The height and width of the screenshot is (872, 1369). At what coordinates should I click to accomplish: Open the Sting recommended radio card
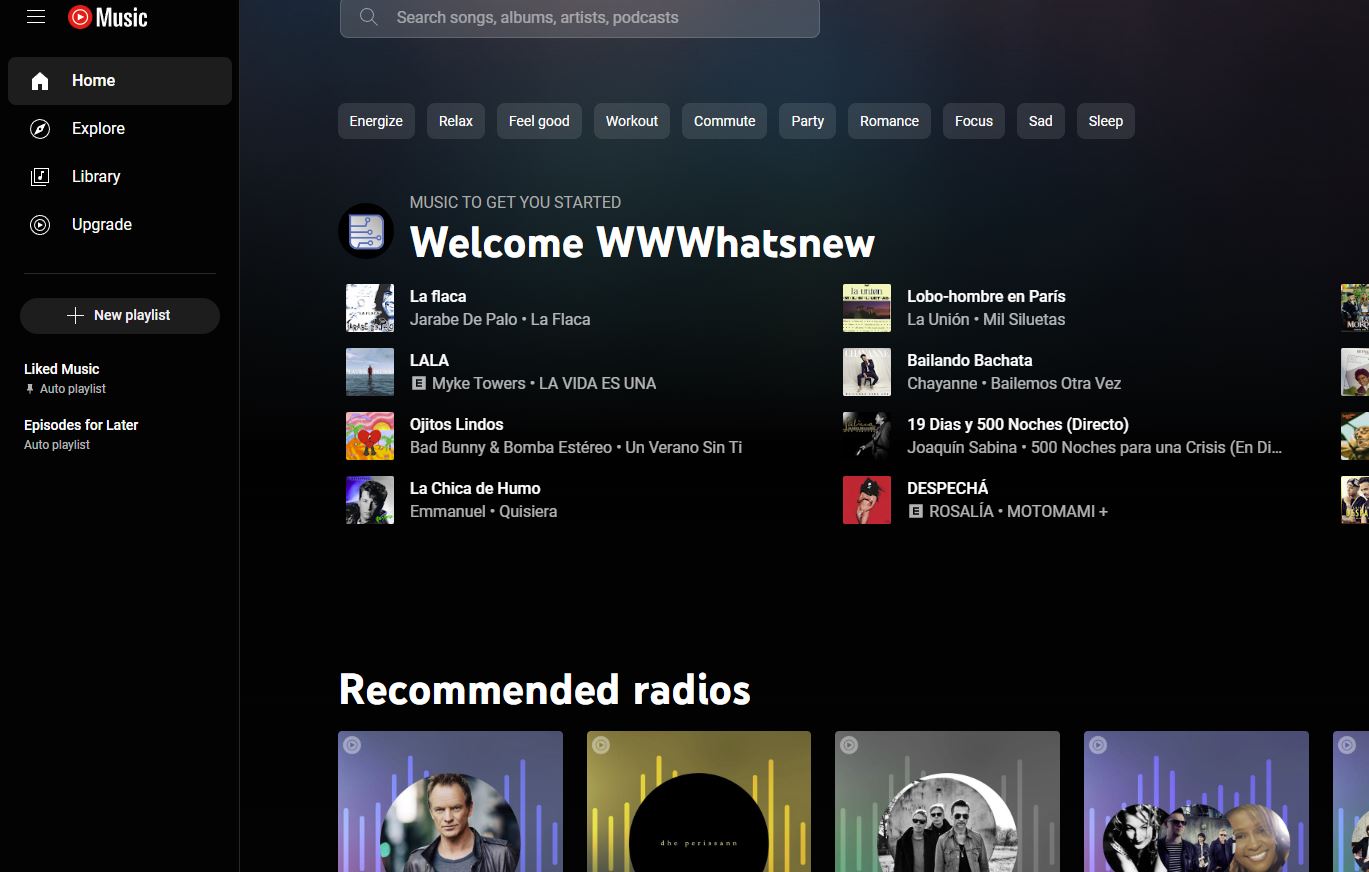450,801
